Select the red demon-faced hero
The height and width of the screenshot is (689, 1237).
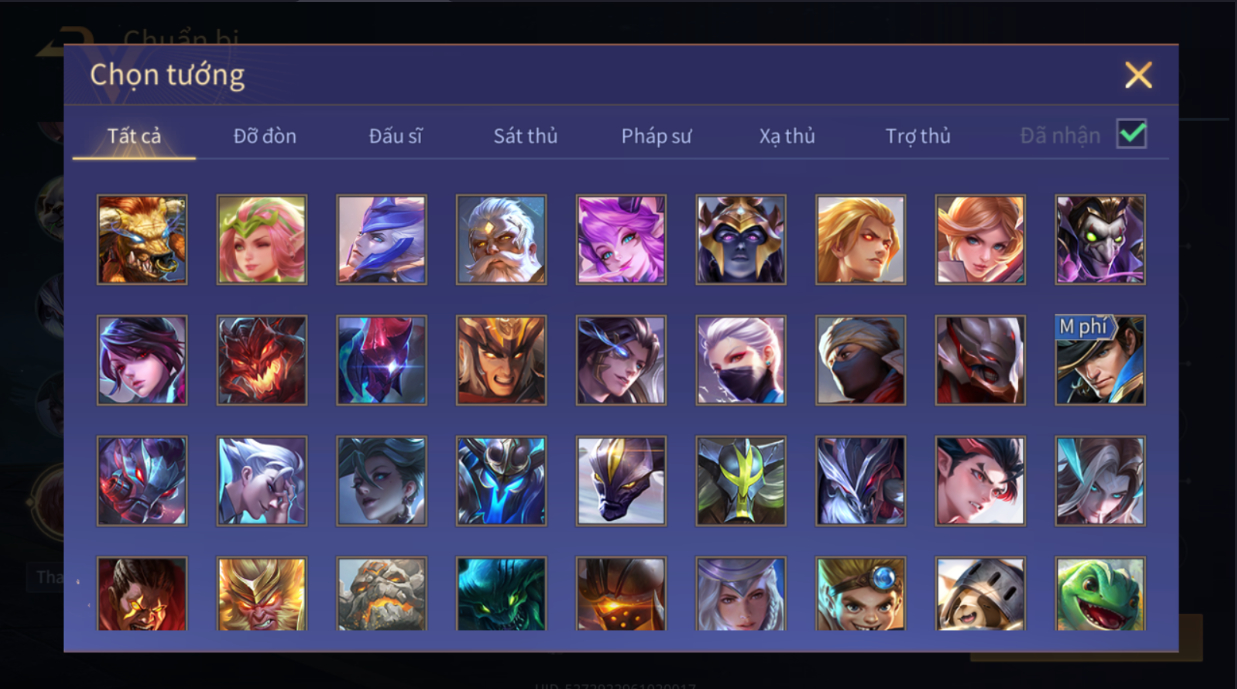pyautogui.click(x=262, y=360)
